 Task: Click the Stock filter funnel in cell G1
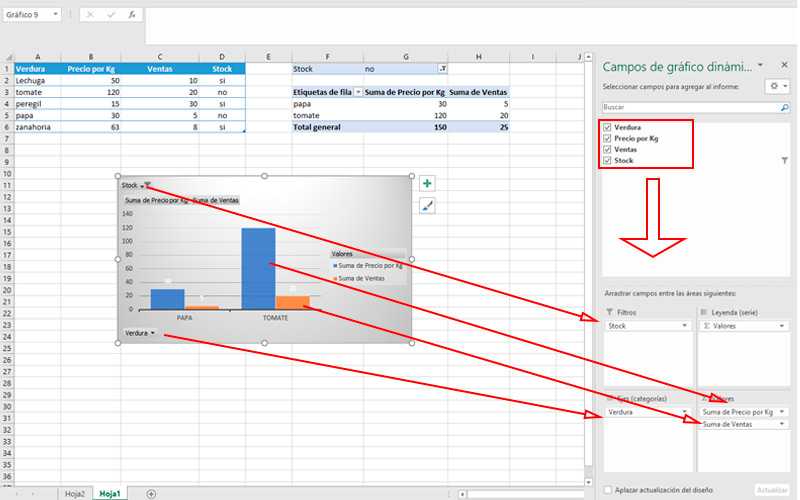click(x=443, y=69)
